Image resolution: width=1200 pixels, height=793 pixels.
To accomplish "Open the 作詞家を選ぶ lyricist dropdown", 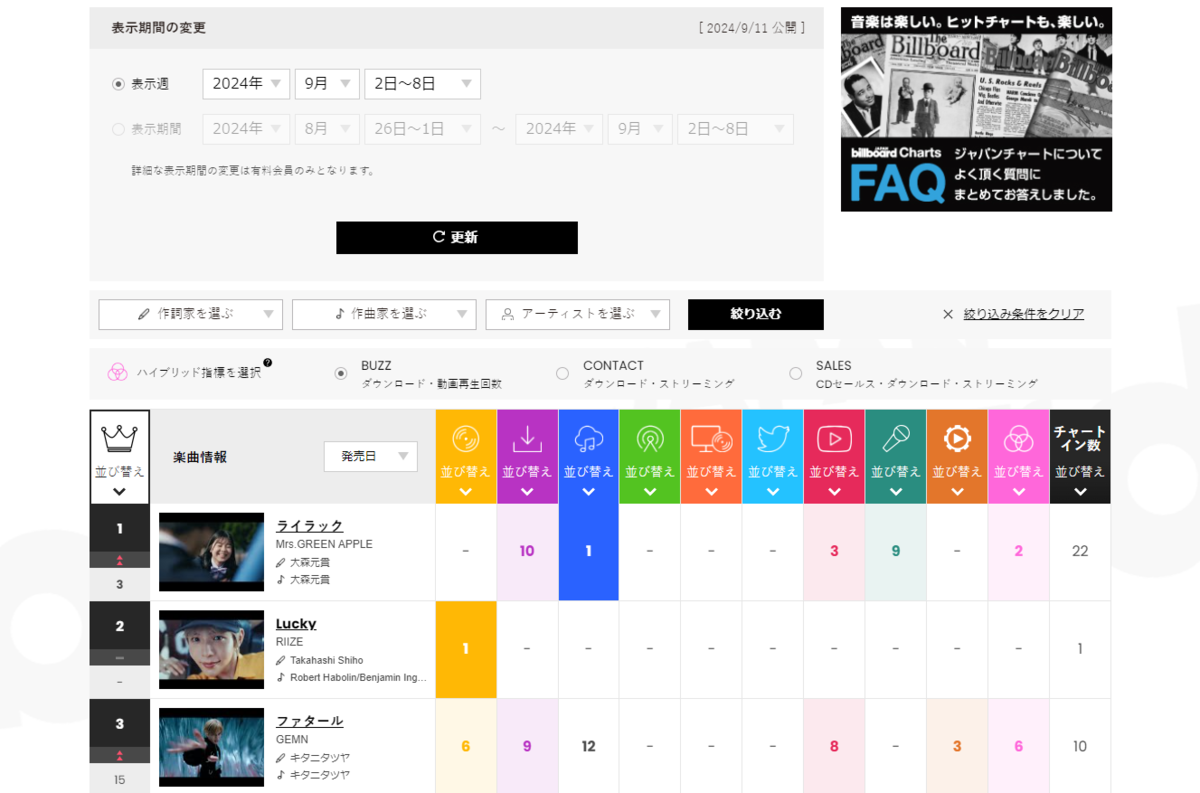I will click(x=191, y=314).
